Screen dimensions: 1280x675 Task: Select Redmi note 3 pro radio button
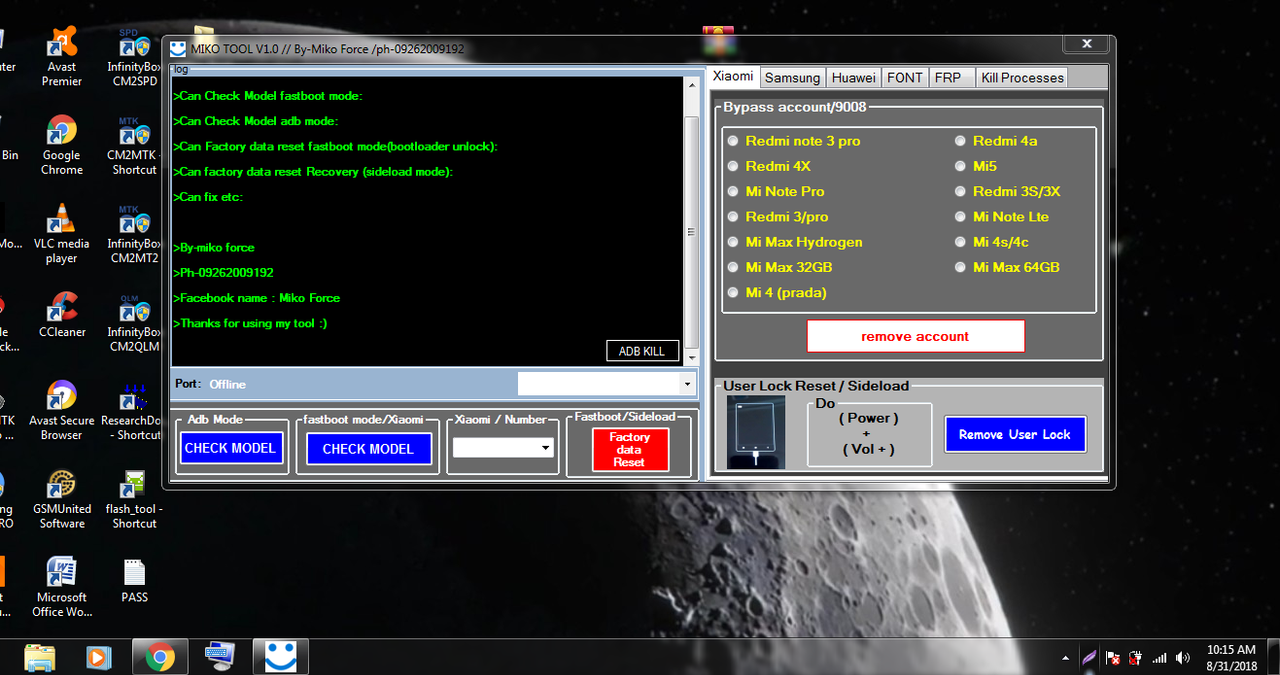point(734,141)
